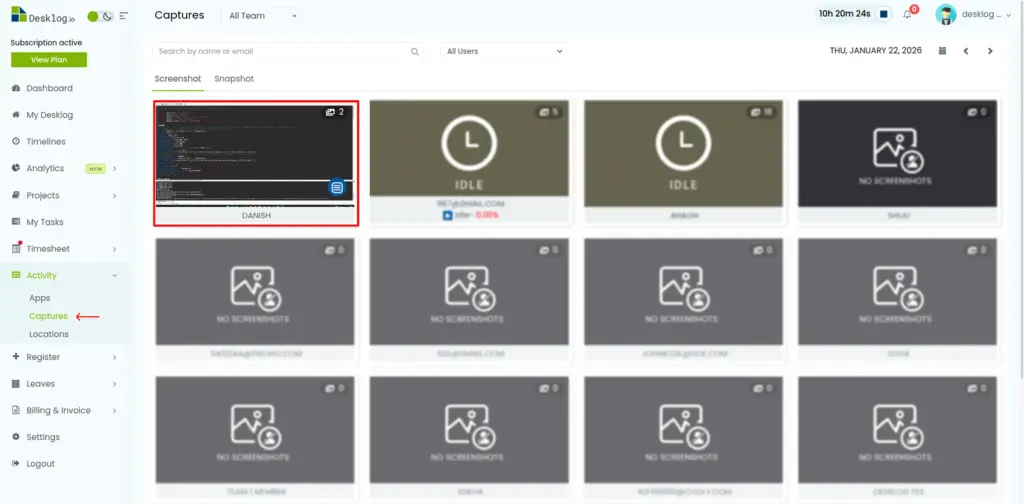Viewport: 1024px width, 504px height.
Task: Click the Desklog.io logo
Action: [x=42, y=16]
